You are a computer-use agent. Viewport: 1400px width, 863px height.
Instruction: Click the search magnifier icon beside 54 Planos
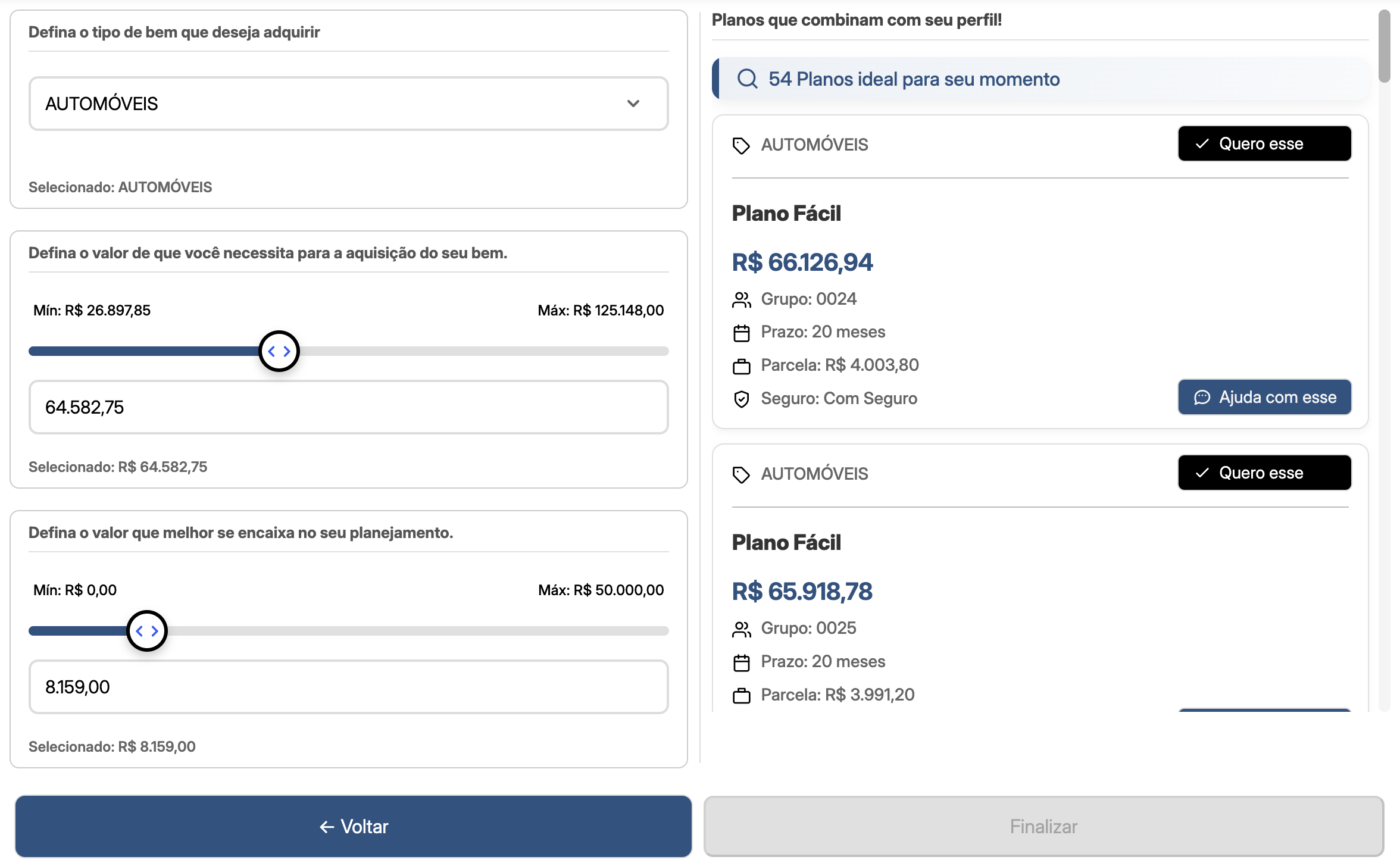click(x=747, y=79)
